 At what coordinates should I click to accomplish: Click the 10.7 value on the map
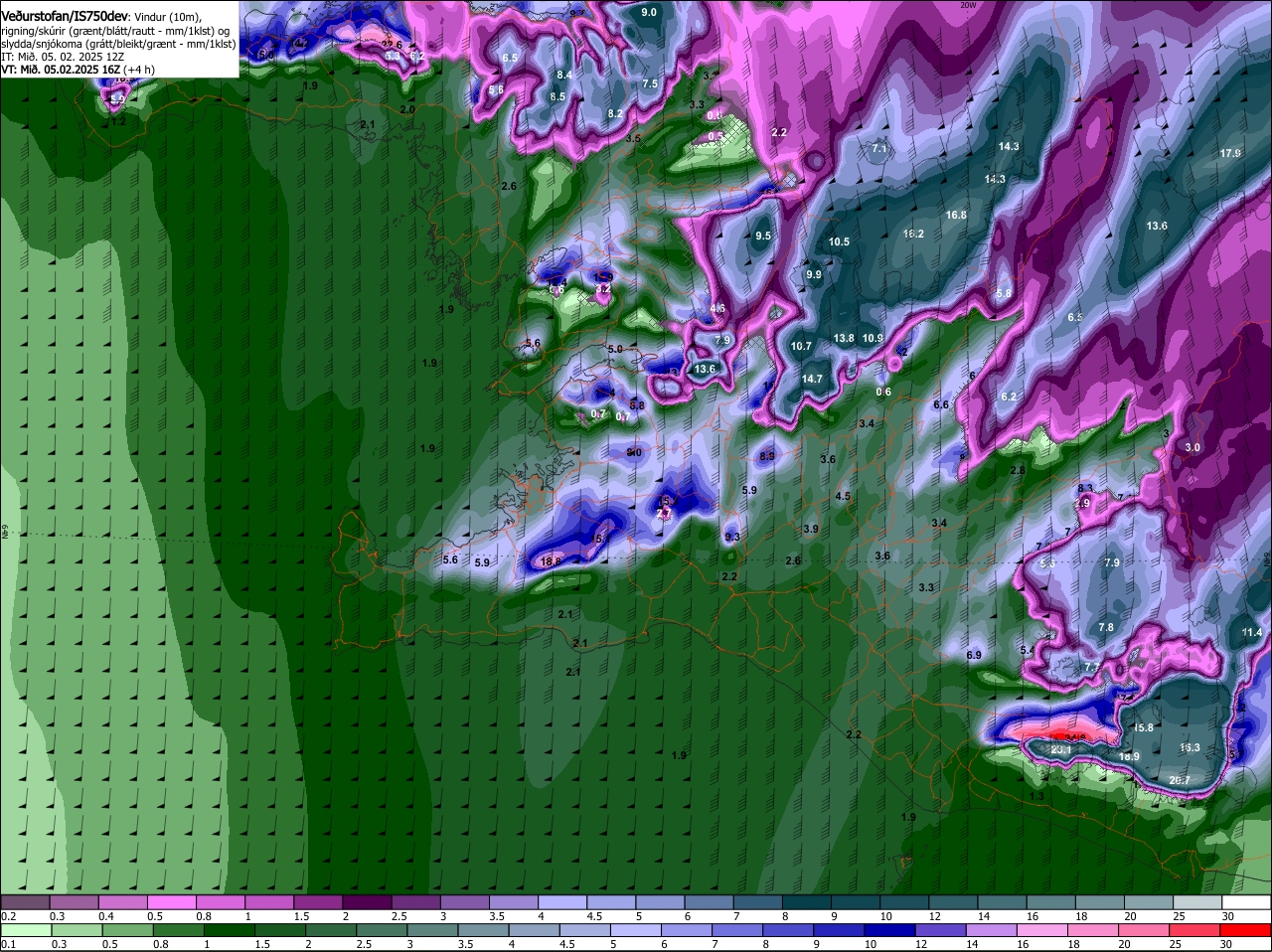(801, 346)
